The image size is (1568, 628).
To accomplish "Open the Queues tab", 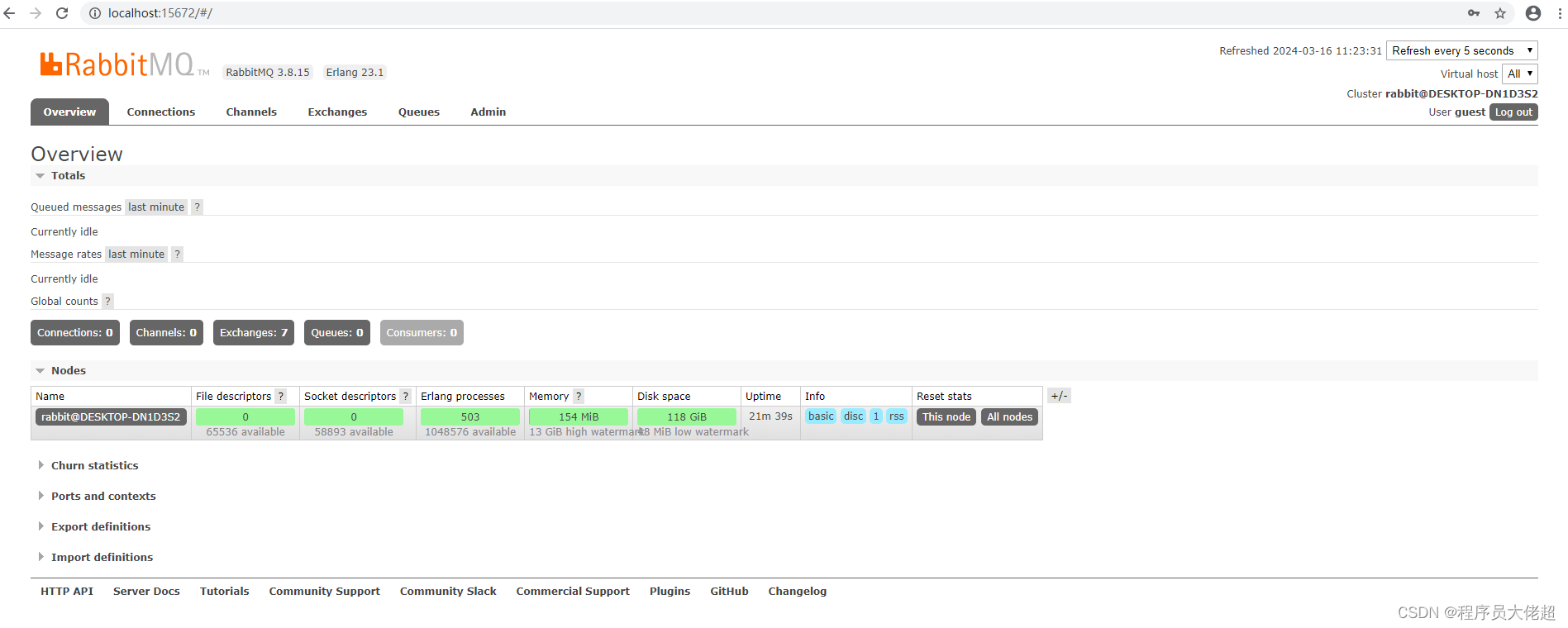I will (x=419, y=112).
